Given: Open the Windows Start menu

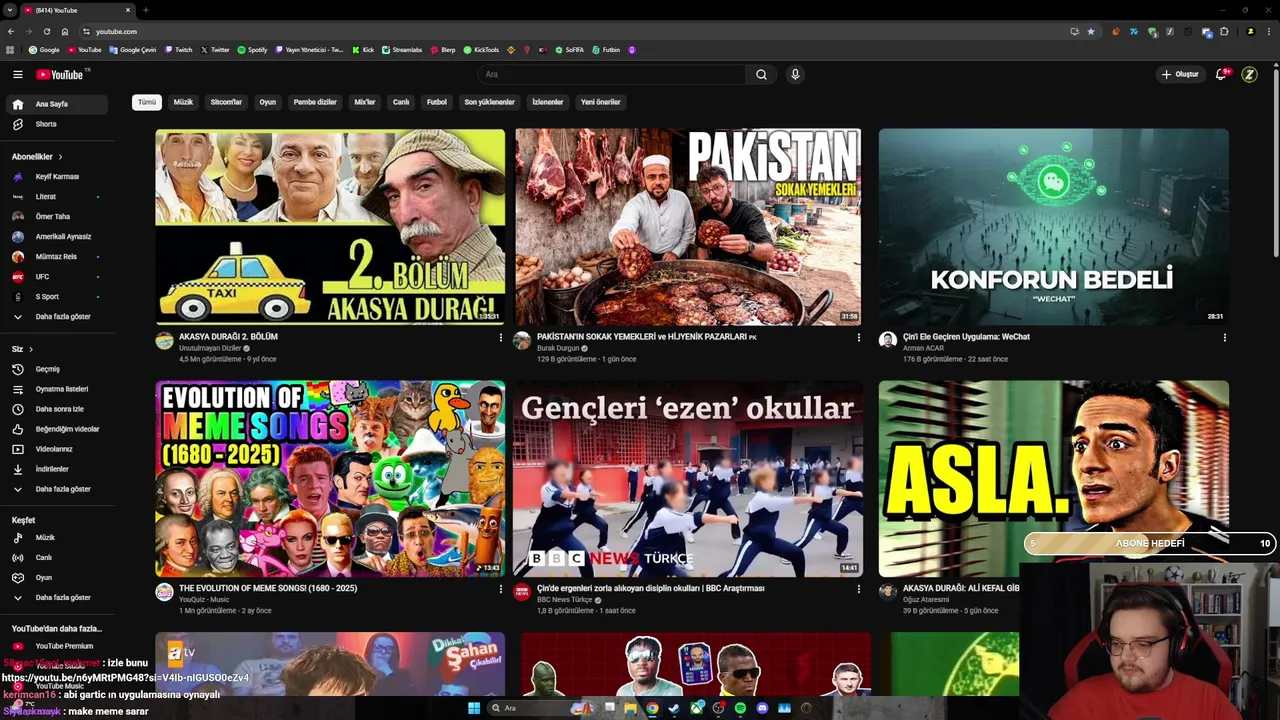Looking at the screenshot, I should 474,708.
